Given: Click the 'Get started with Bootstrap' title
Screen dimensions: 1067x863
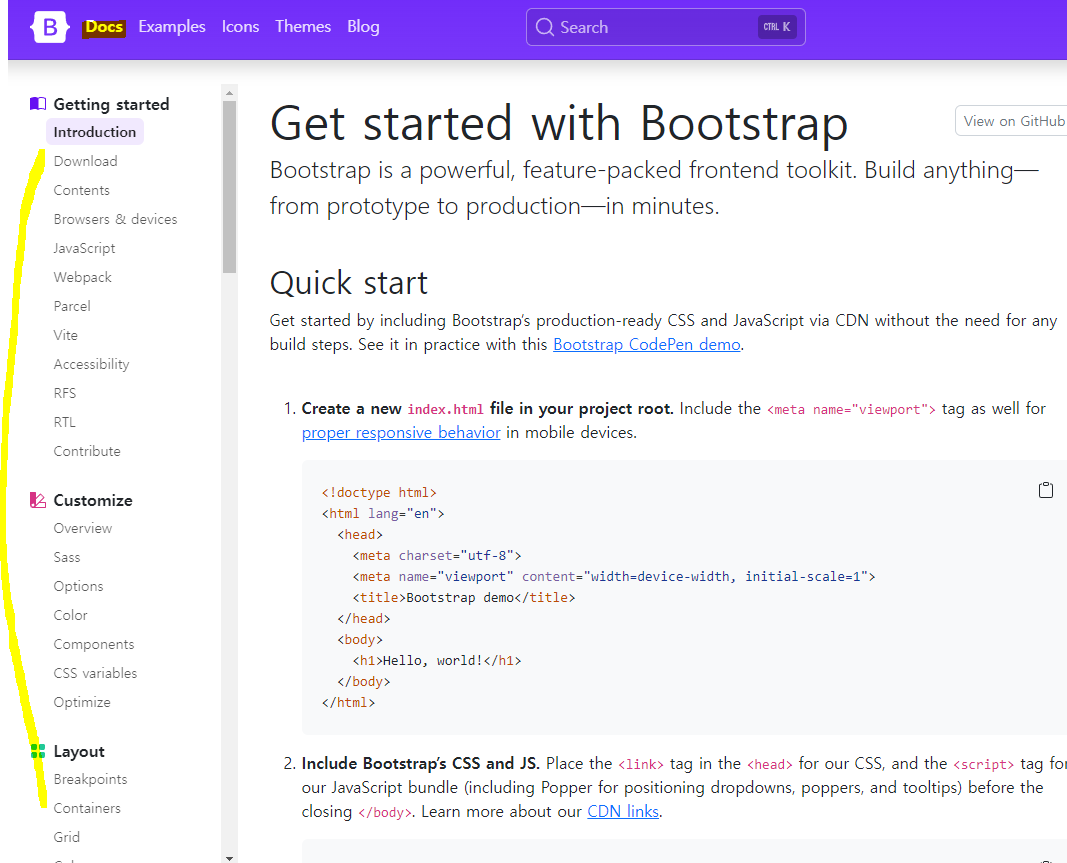Looking at the screenshot, I should pyautogui.click(x=559, y=123).
